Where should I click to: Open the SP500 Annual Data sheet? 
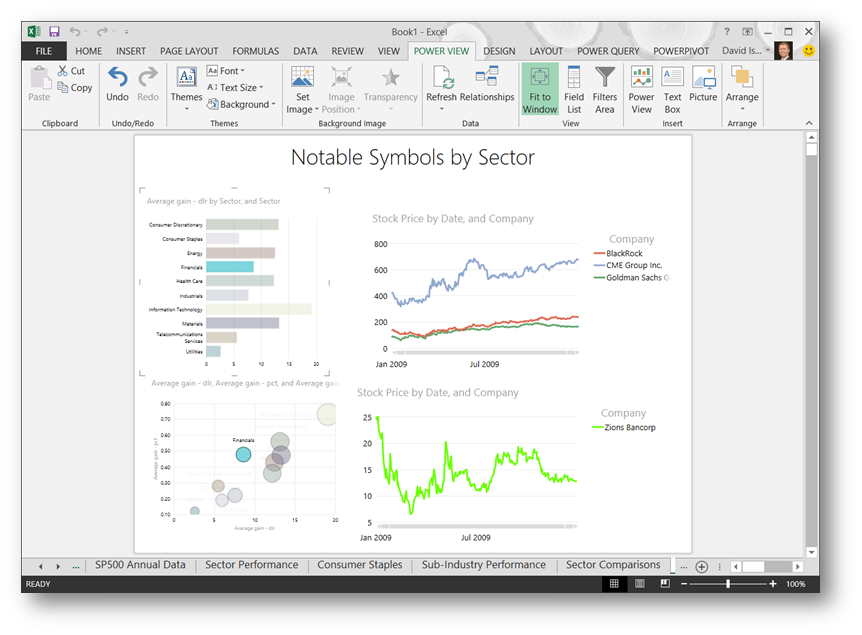(x=140, y=565)
